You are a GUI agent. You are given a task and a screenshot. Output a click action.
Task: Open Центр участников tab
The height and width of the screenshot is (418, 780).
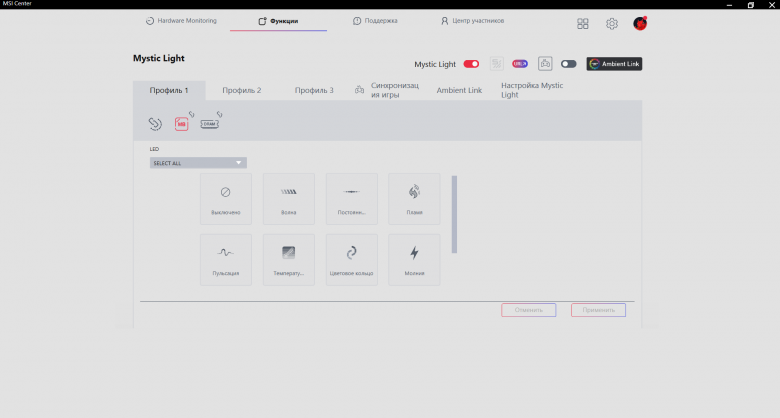click(472, 21)
